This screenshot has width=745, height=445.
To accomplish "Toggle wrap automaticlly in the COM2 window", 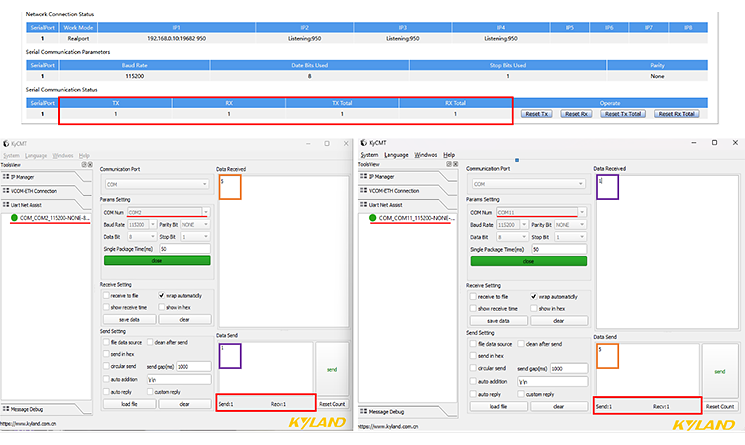I will (162, 295).
